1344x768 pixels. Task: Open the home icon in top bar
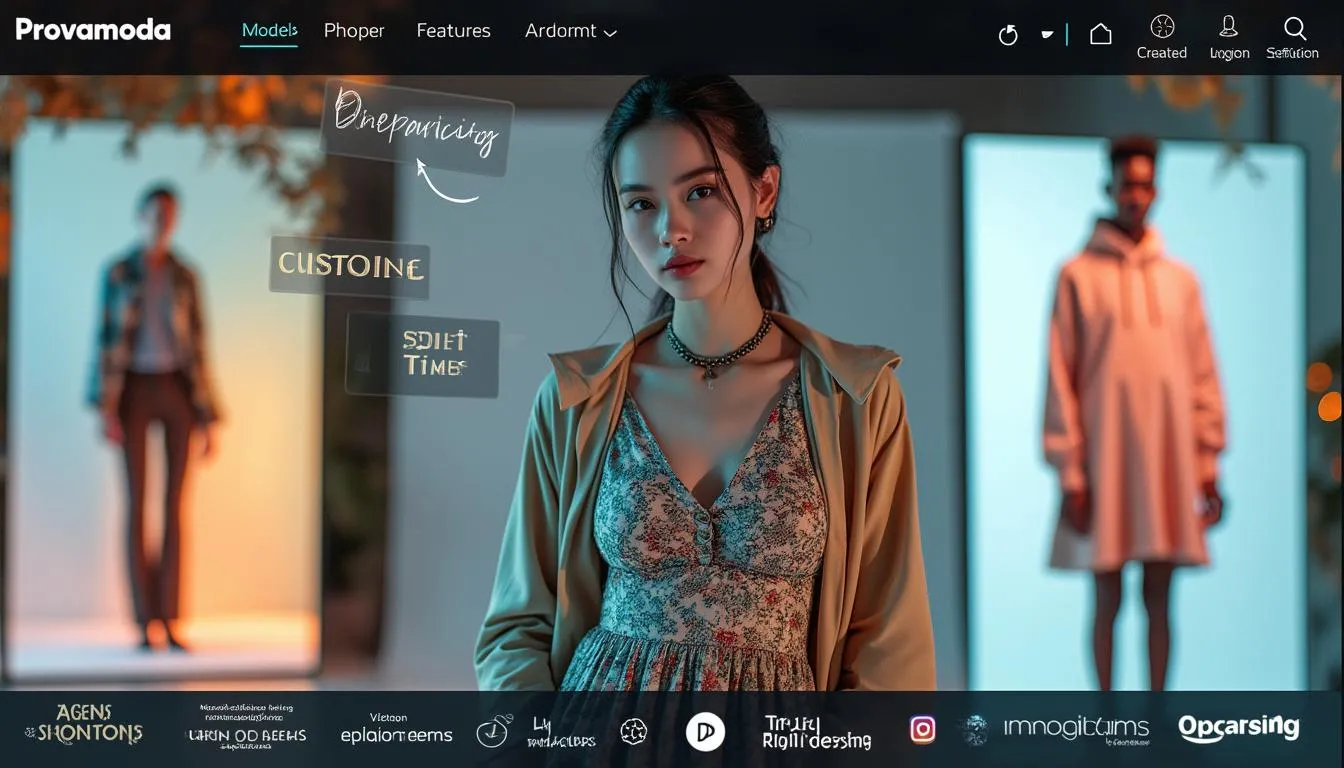[x=1100, y=34]
